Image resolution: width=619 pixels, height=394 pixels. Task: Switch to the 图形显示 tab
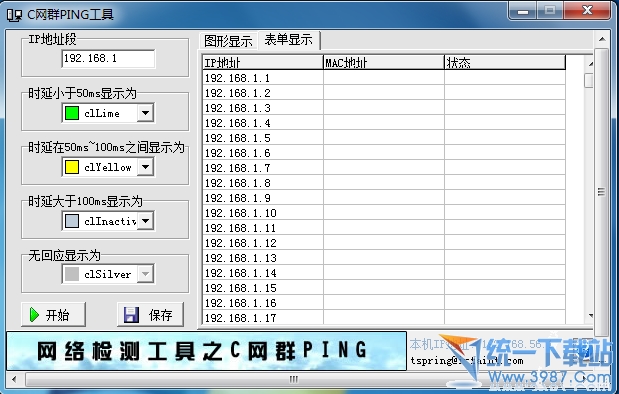coord(228,41)
